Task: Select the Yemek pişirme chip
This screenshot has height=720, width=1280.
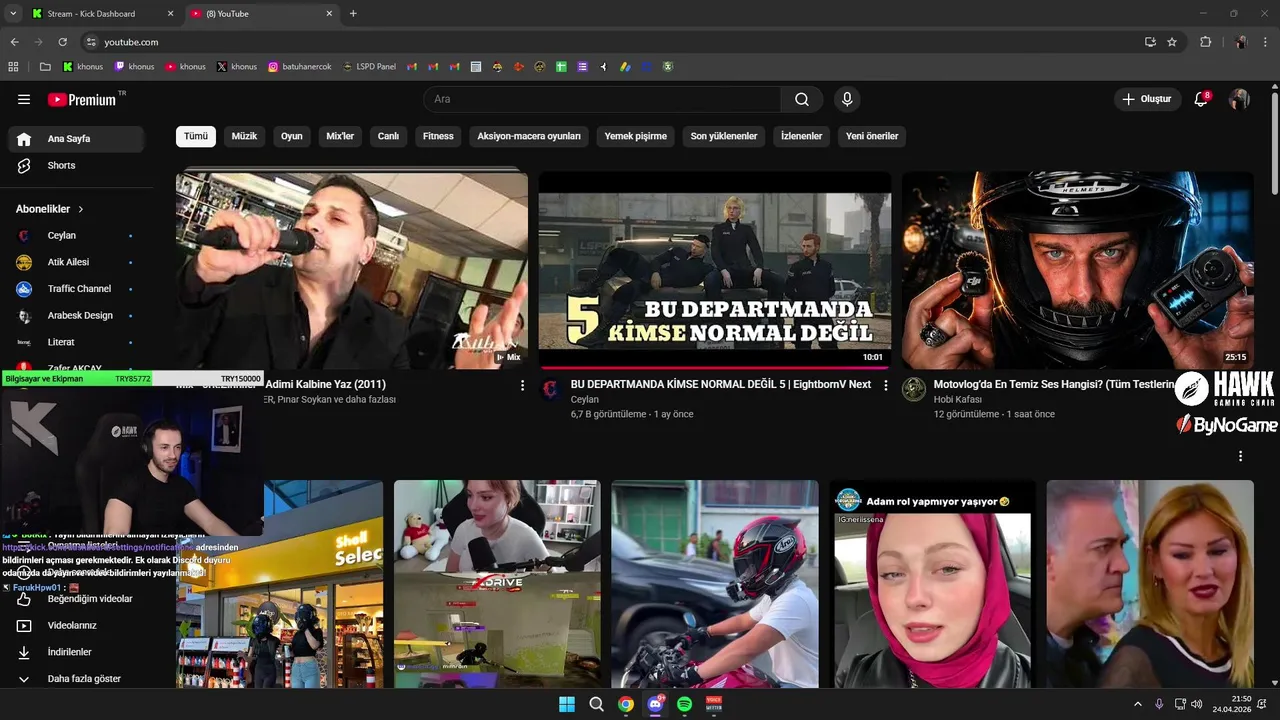Action: [635, 136]
